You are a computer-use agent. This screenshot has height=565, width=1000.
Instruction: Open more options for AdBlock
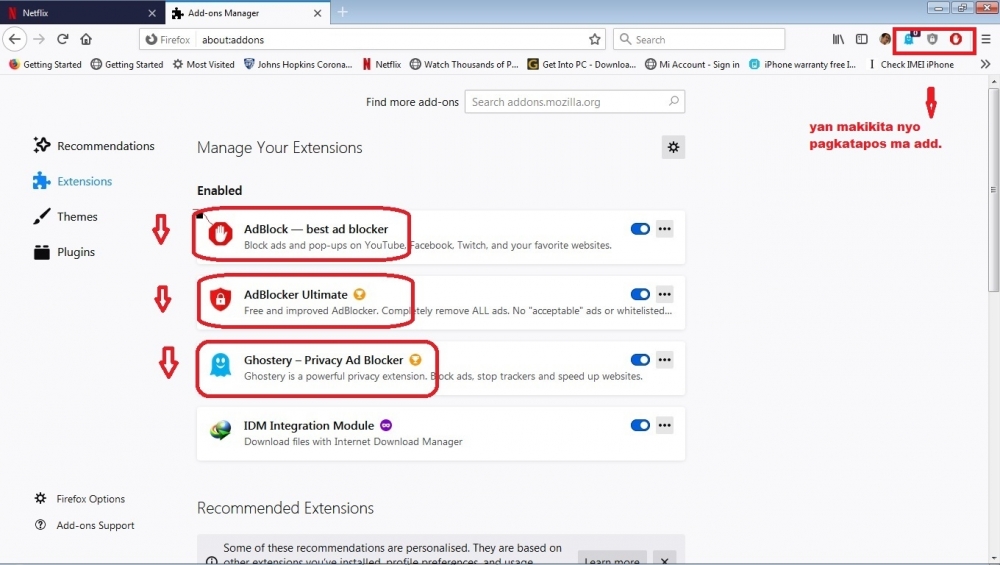click(x=665, y=228)
